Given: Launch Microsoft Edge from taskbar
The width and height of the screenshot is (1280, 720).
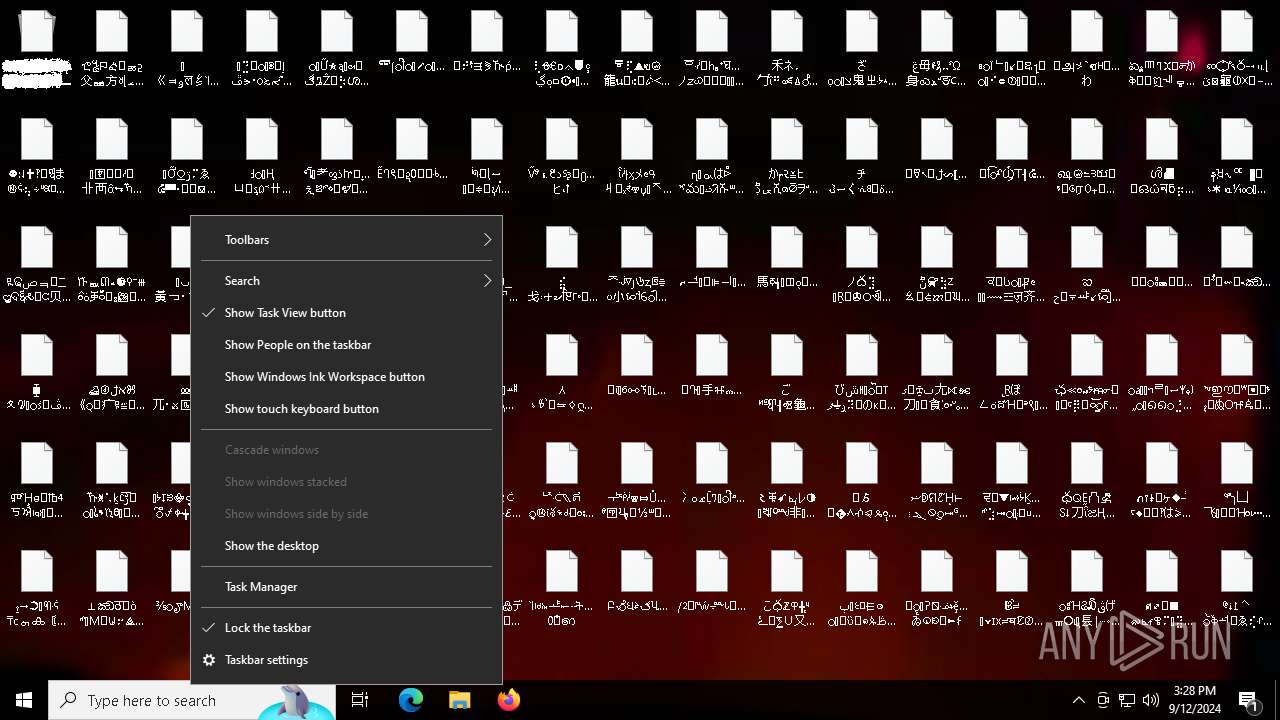Looking at the screenshot, I should [411, 700].
